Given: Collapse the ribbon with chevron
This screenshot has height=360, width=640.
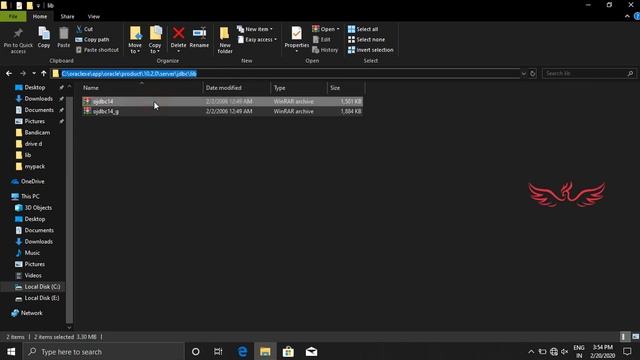Looking at the screenshot, I should coord(627,16).
